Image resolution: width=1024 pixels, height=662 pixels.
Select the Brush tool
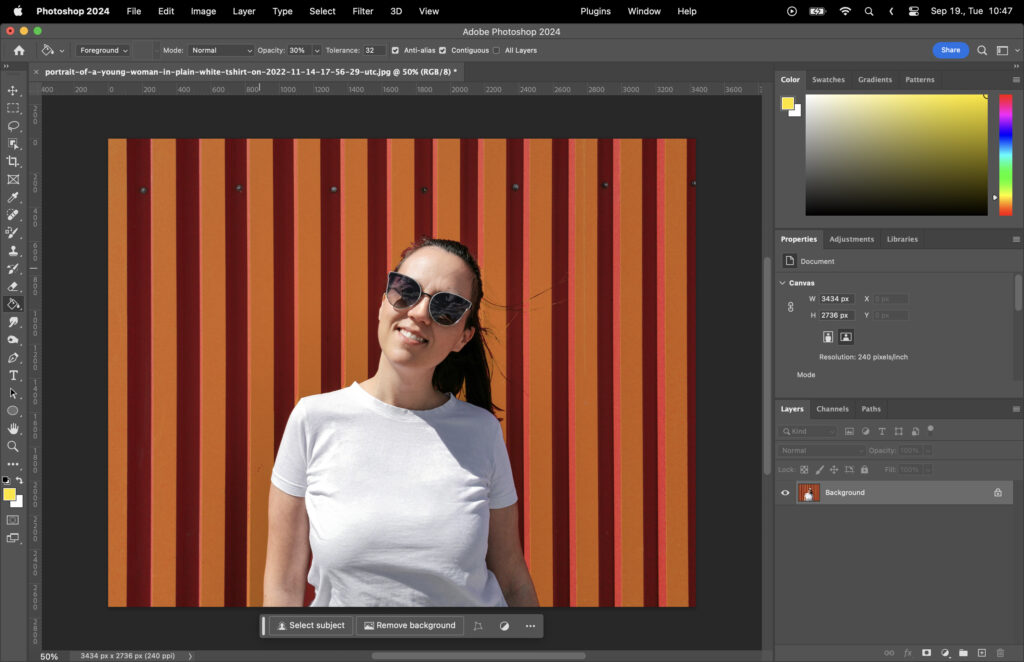click(14, 233)
